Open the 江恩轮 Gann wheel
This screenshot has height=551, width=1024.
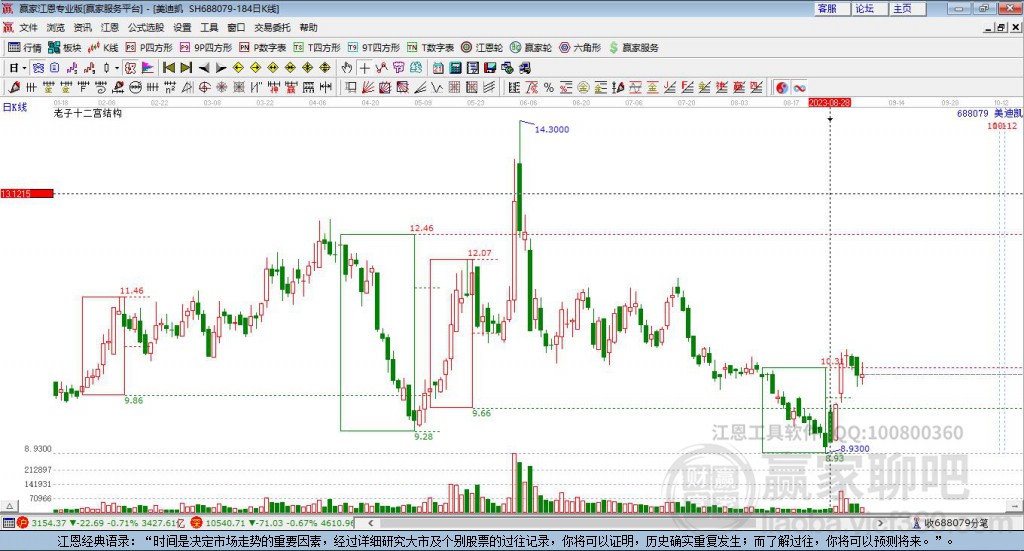pos(482,48)
